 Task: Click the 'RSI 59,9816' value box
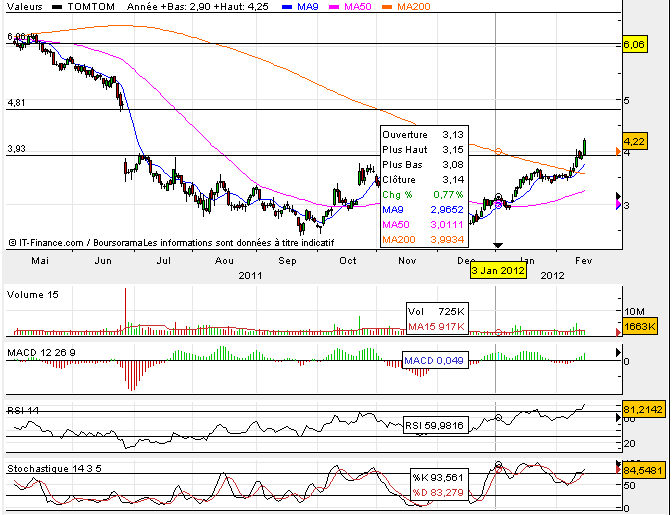[x=435, y=426]
